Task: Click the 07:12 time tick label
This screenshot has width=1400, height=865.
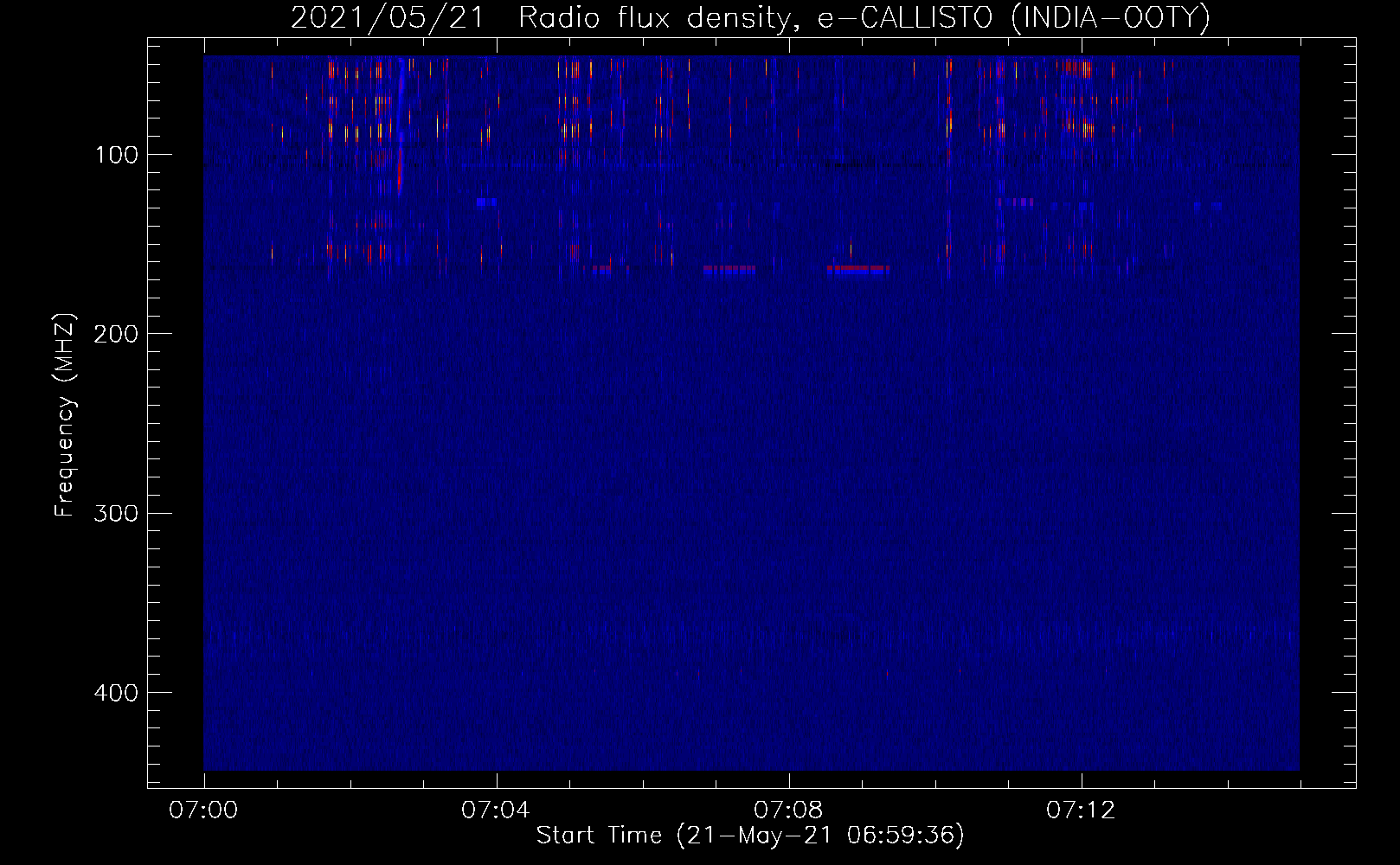Action: [x=1081, y=811]
